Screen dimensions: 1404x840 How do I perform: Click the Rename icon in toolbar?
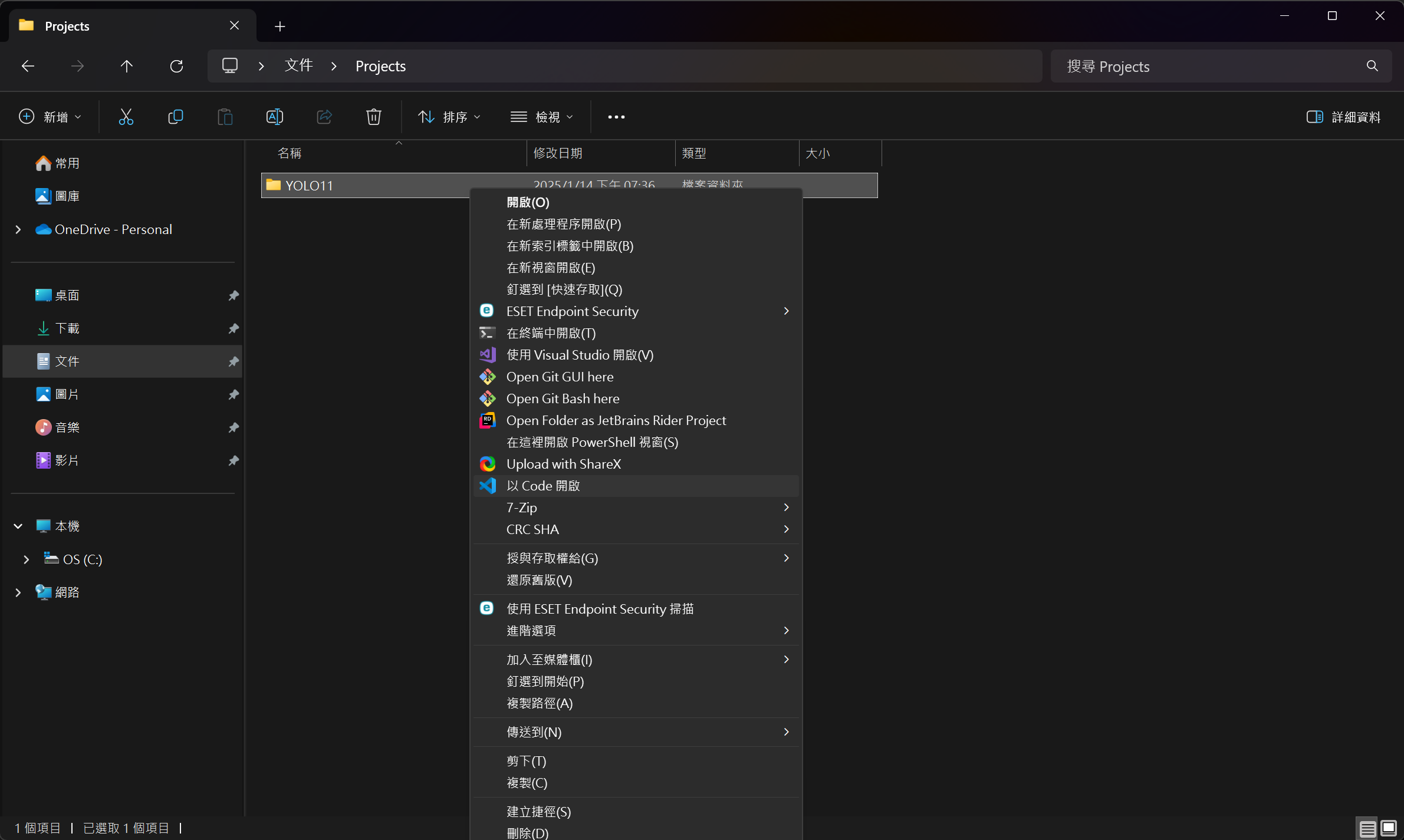point(274,117)
